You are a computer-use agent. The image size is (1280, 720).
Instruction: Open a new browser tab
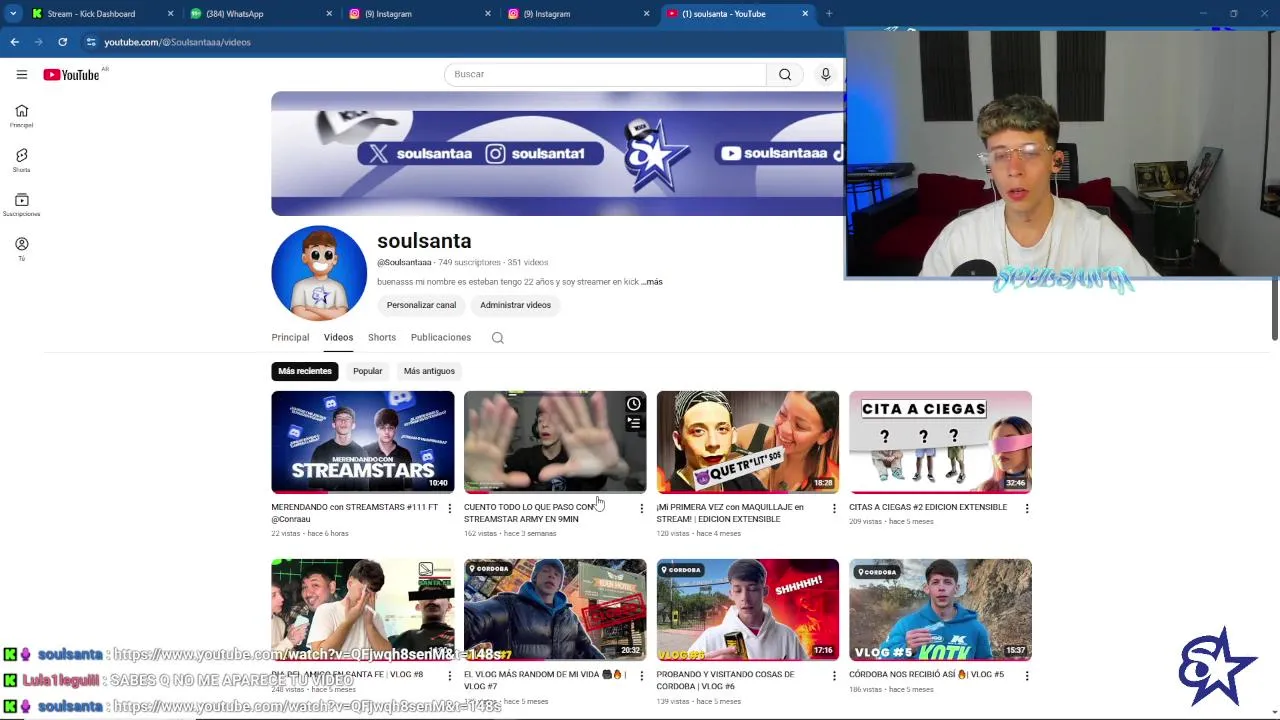829,14
